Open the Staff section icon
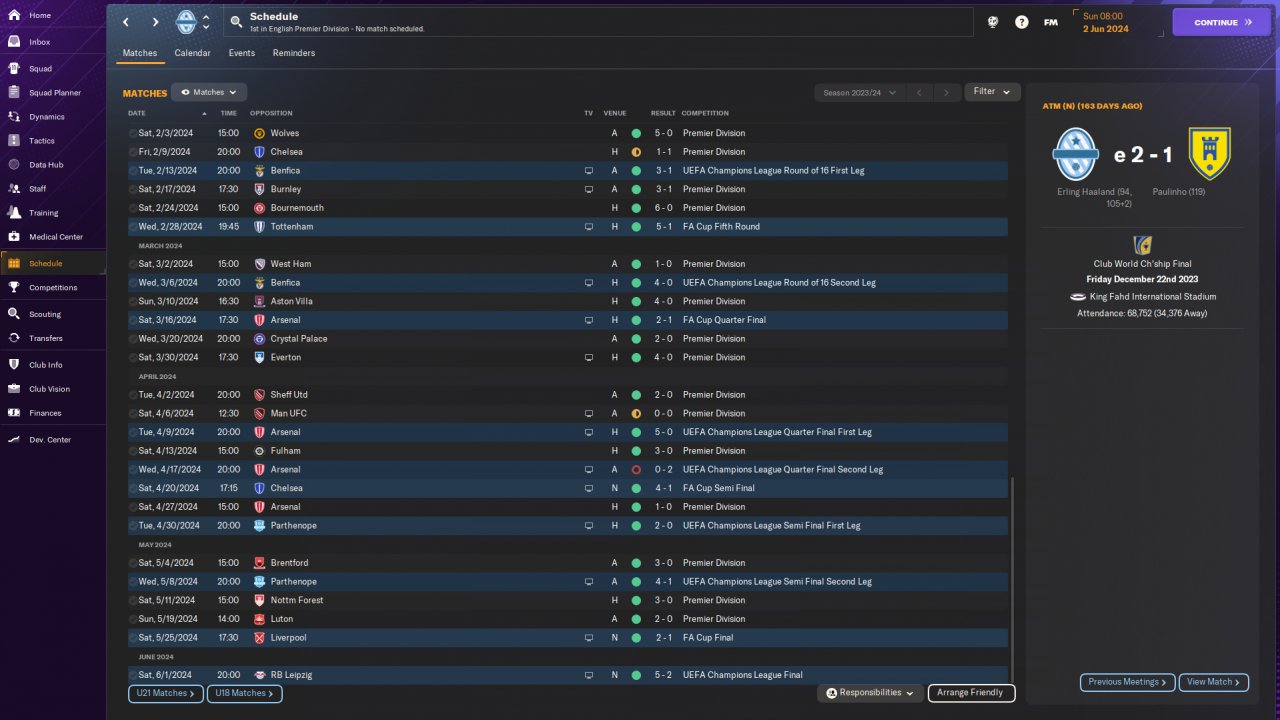The image size is (1280, 720). (x=14, y=189)
